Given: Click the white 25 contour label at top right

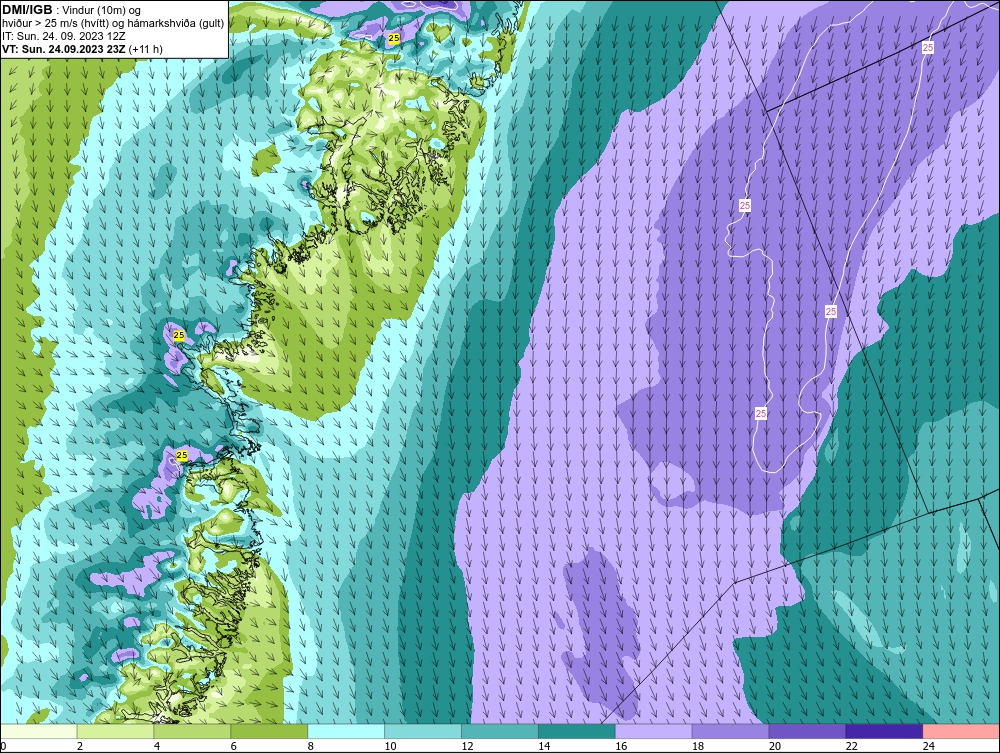Looking at the screenshot, I should (928, 47).
